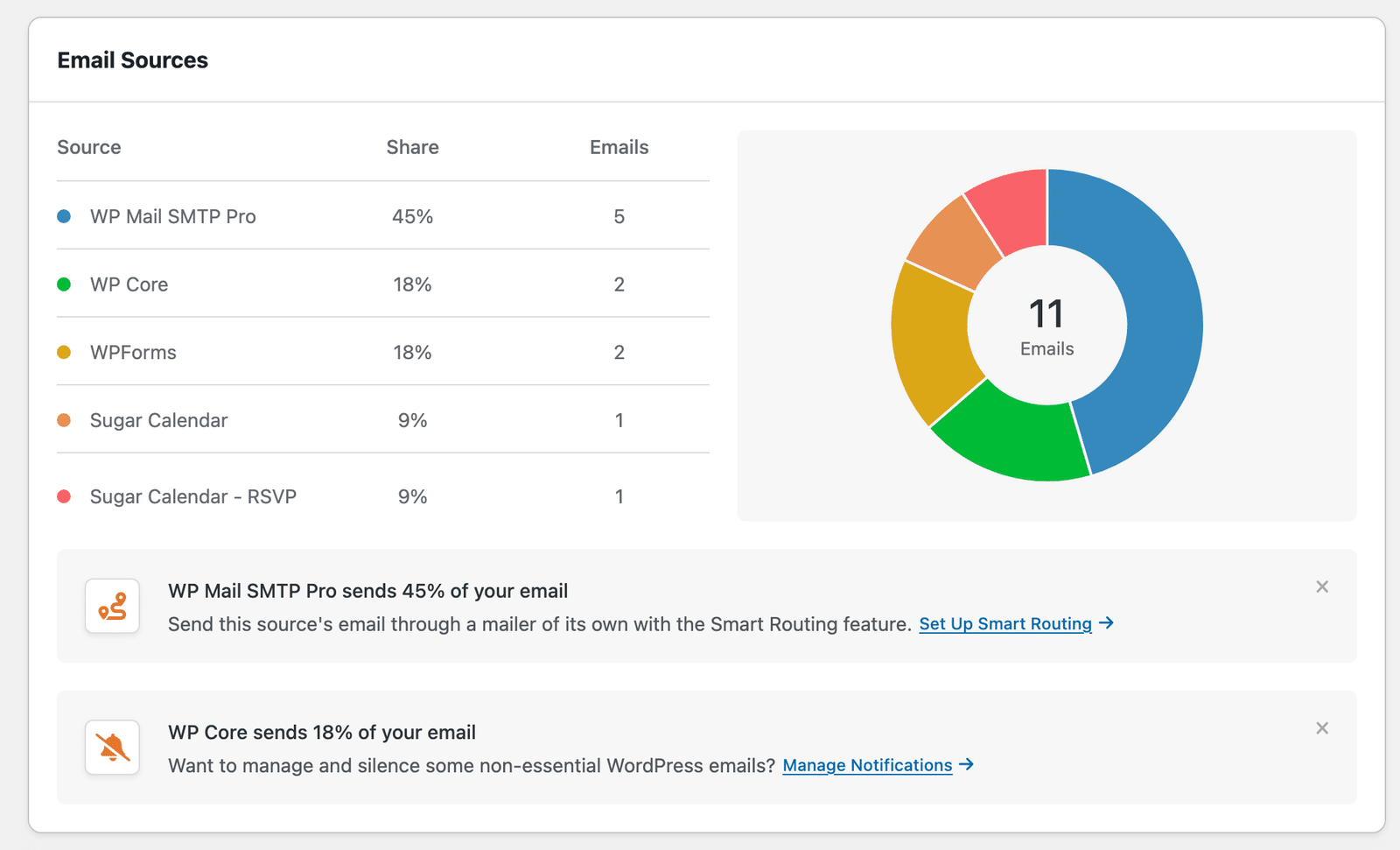1400x850 pixels.
Task: Click the Smart Routing route icon
Action: 112,606
